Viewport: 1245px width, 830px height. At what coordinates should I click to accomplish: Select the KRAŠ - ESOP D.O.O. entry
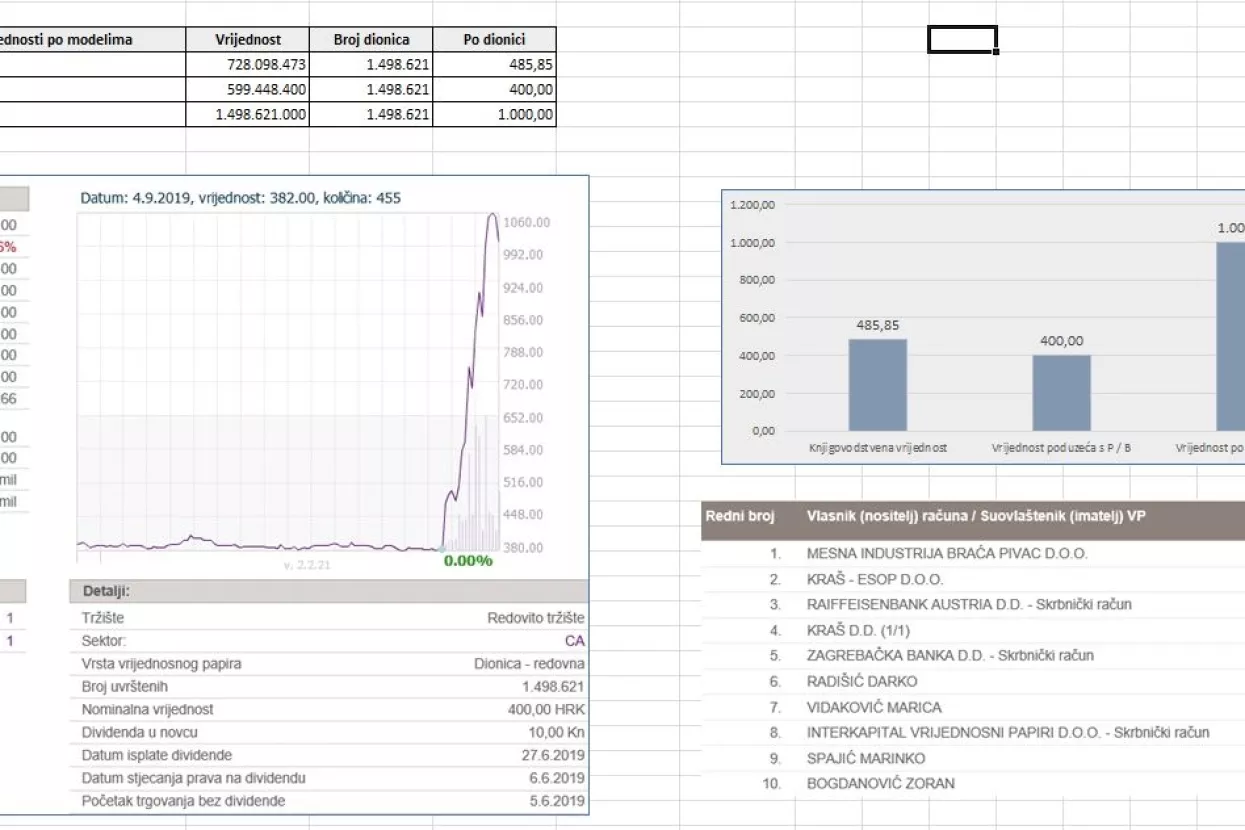click(x=874, y=579)
